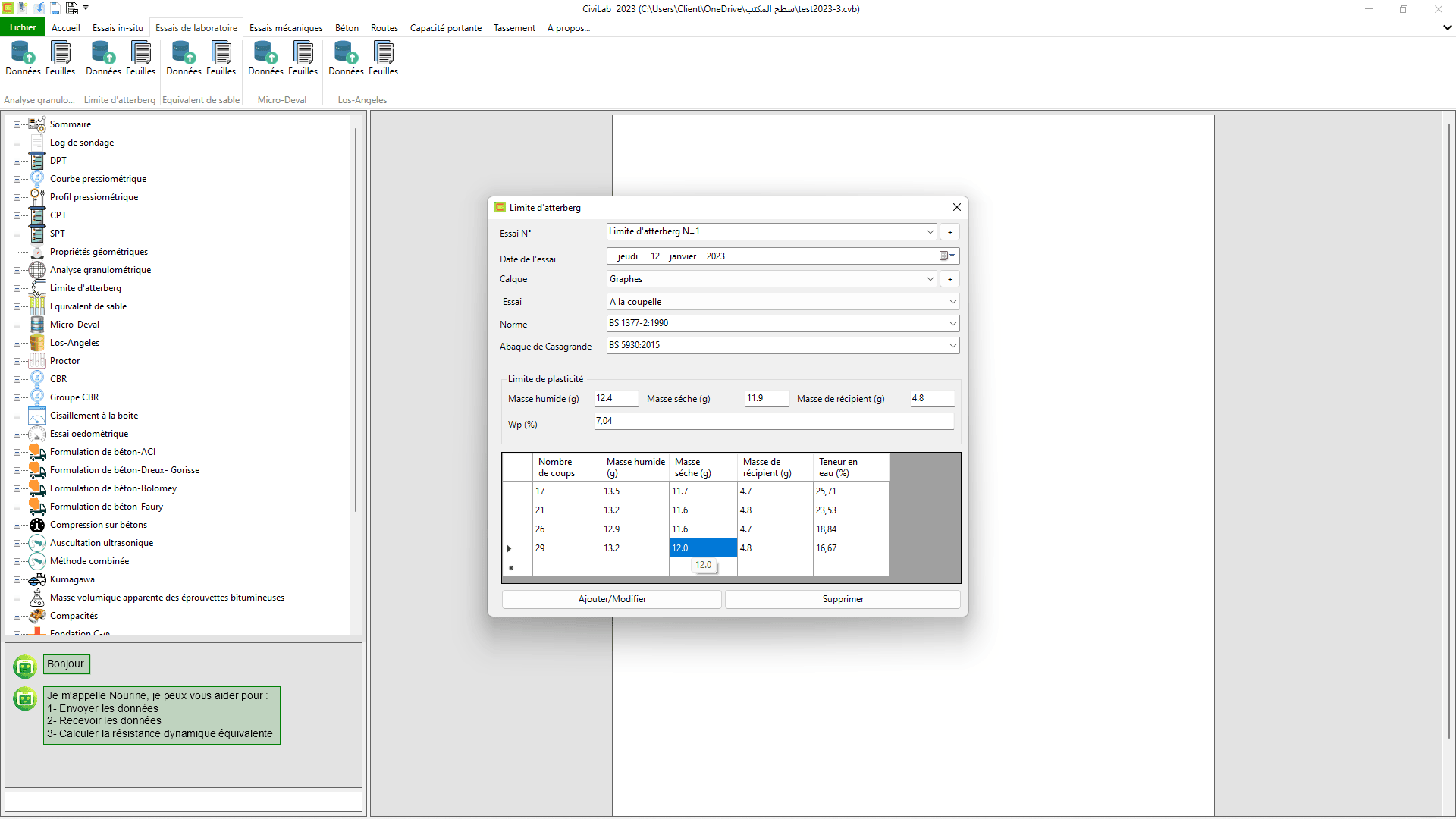Image resolution: width=1456 pixels, height=819 pixels.
Task: Switch to the Essais in-situ tab
Action: [118, 28]
